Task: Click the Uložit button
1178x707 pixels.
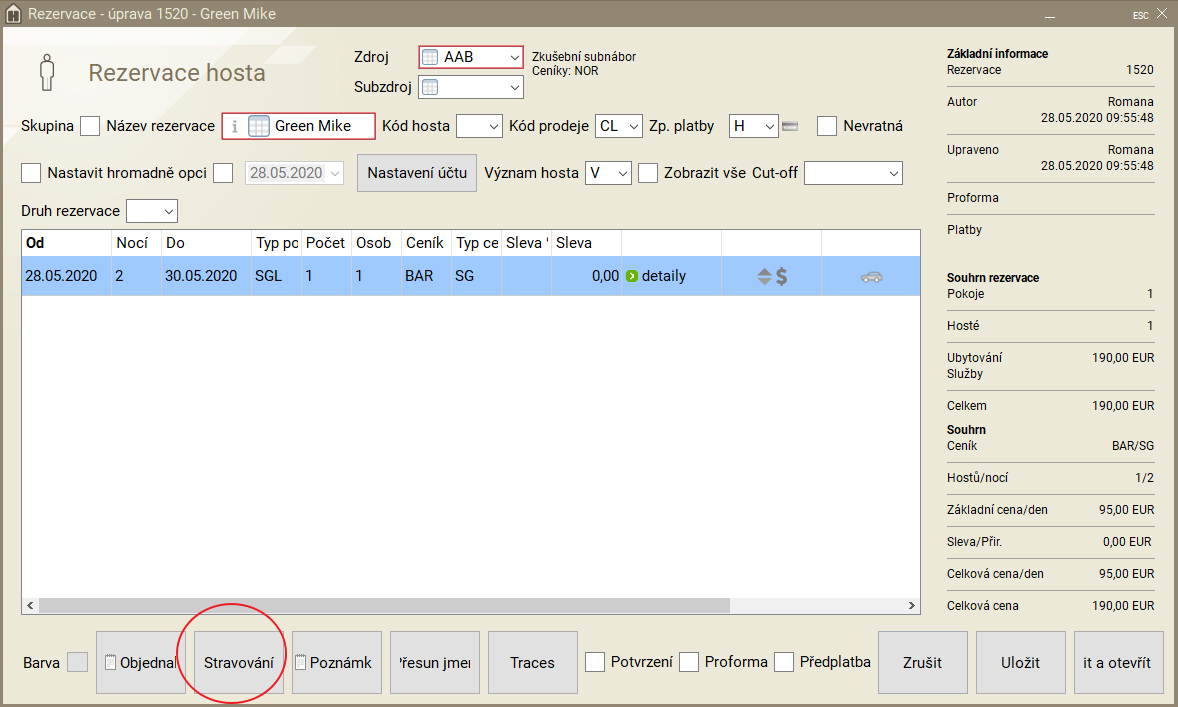Action: point(1021,662)
